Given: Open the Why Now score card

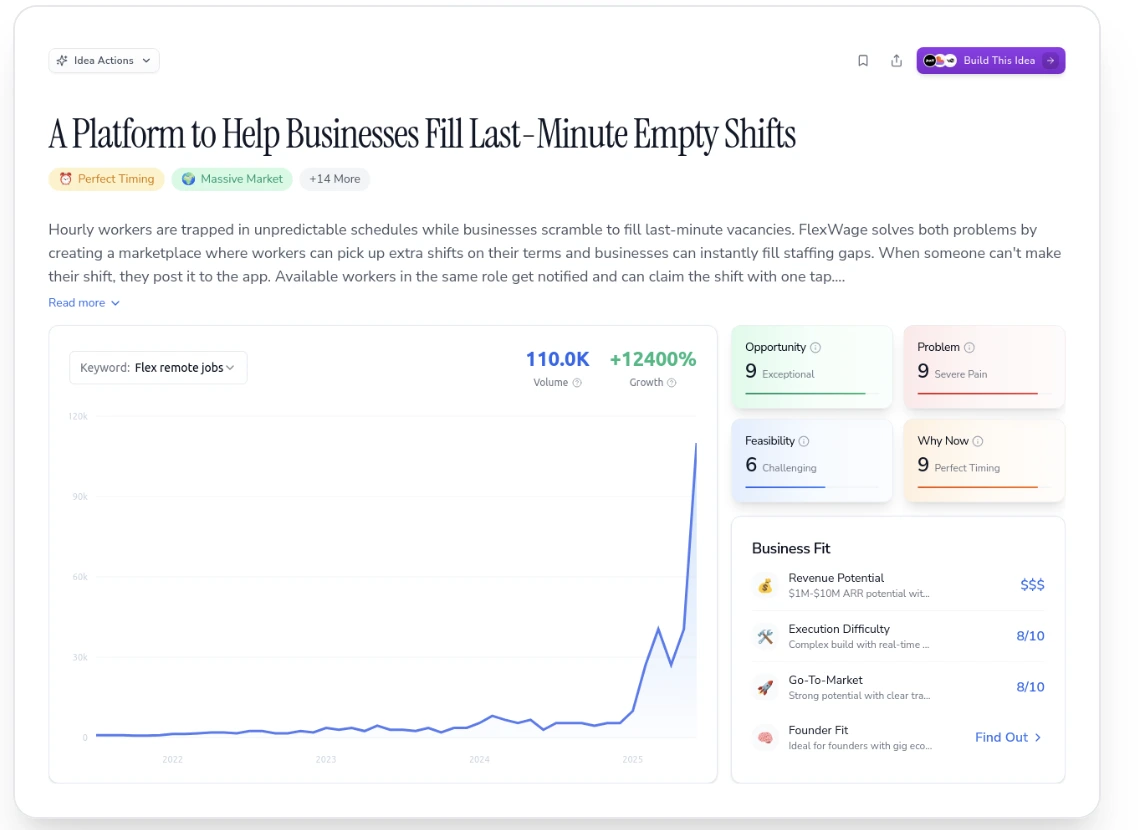Looking at the screenshot, I should [984, 461].
